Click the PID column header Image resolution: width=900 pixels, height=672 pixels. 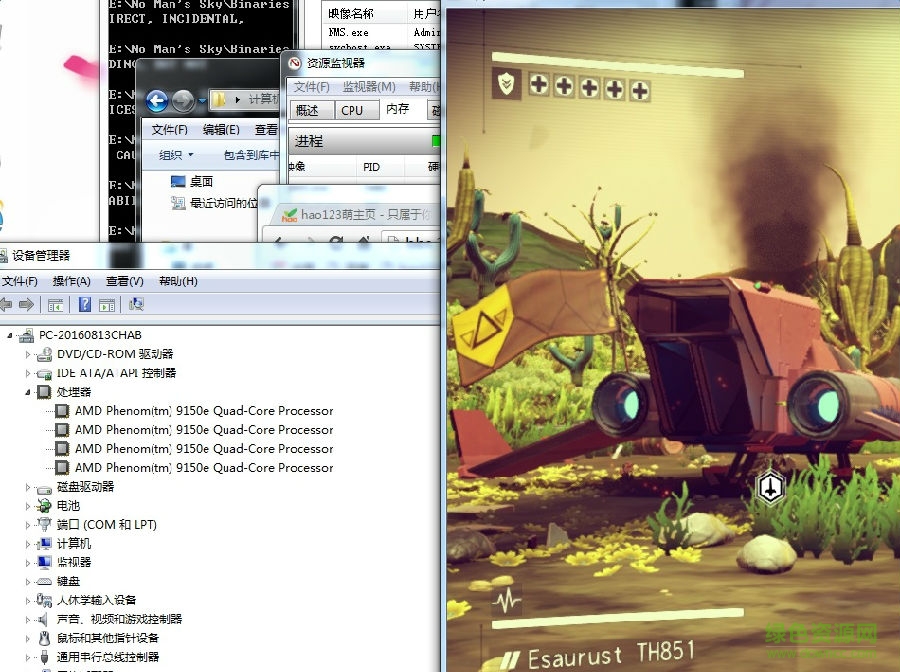click(x=380, y=167)
